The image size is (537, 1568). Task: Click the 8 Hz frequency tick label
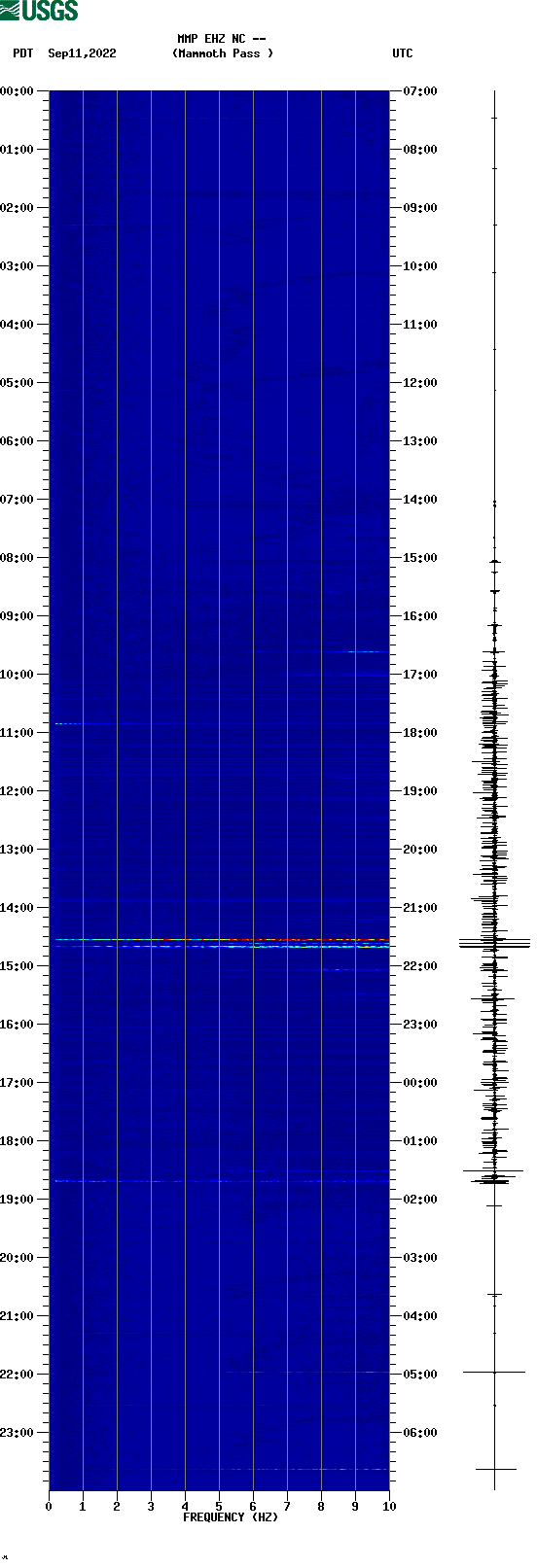pos(321,1507)
